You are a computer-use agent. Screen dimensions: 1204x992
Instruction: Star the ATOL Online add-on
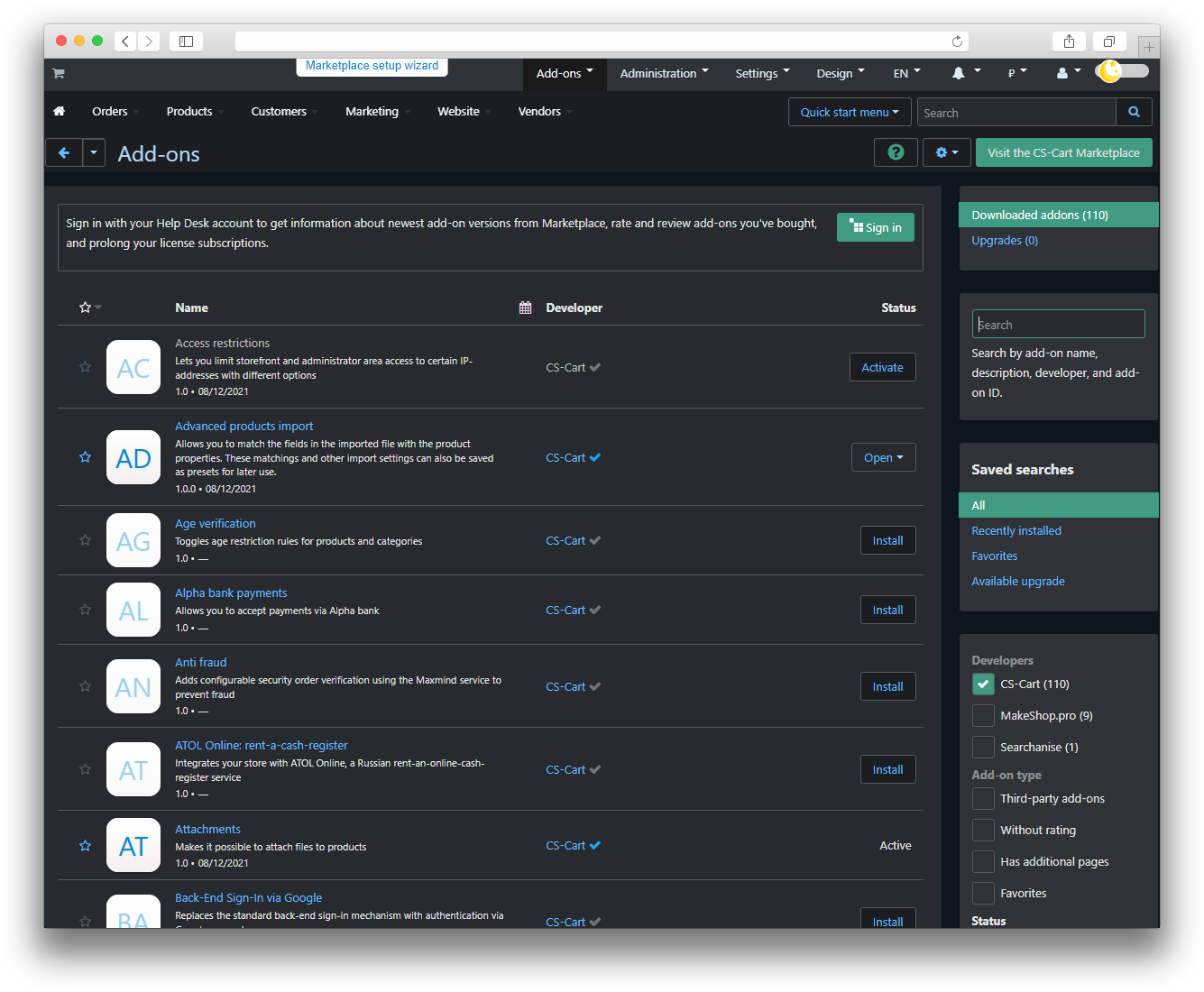tap(85, 769)
